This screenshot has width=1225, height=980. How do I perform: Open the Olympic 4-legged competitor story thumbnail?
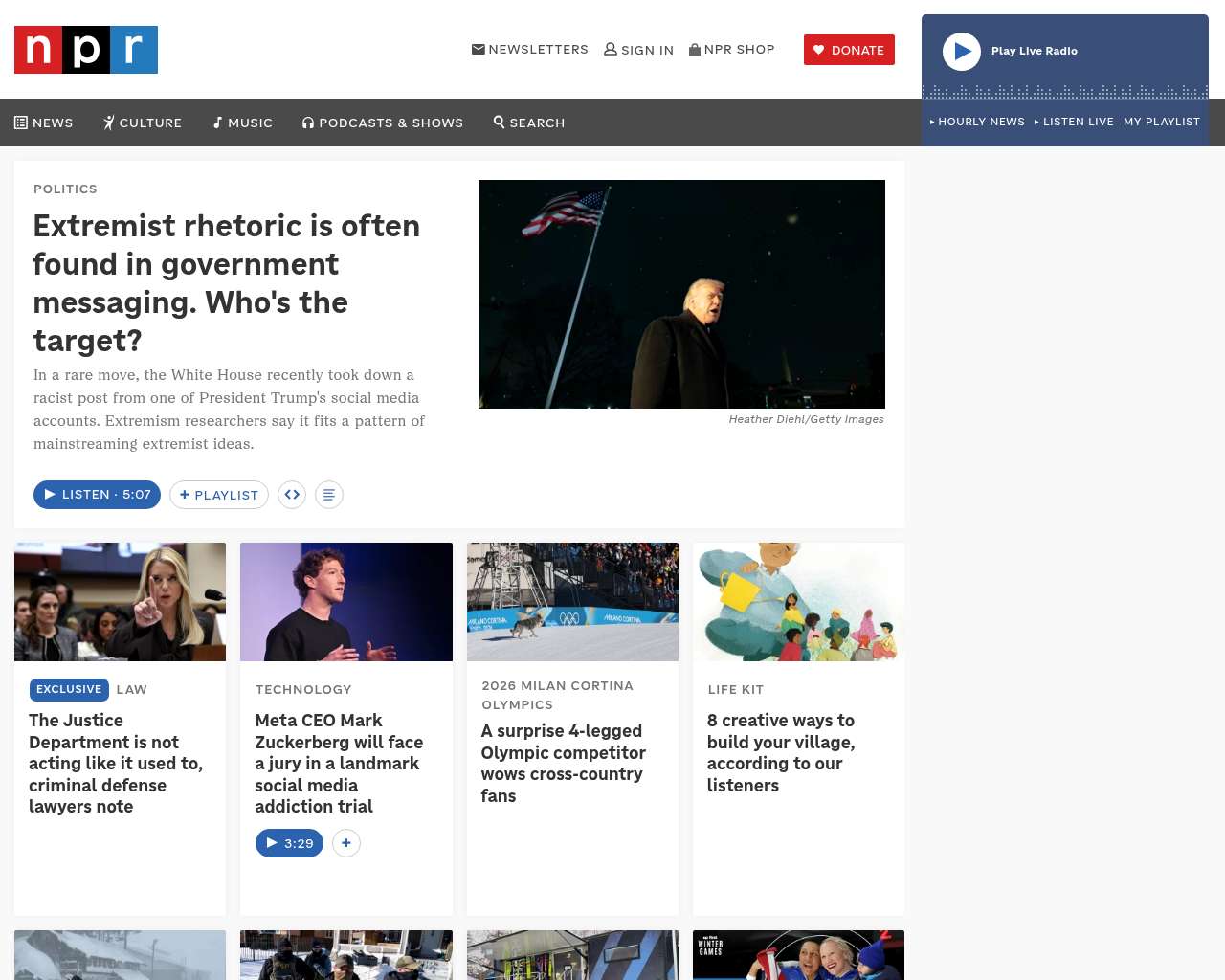pos(572,602)
